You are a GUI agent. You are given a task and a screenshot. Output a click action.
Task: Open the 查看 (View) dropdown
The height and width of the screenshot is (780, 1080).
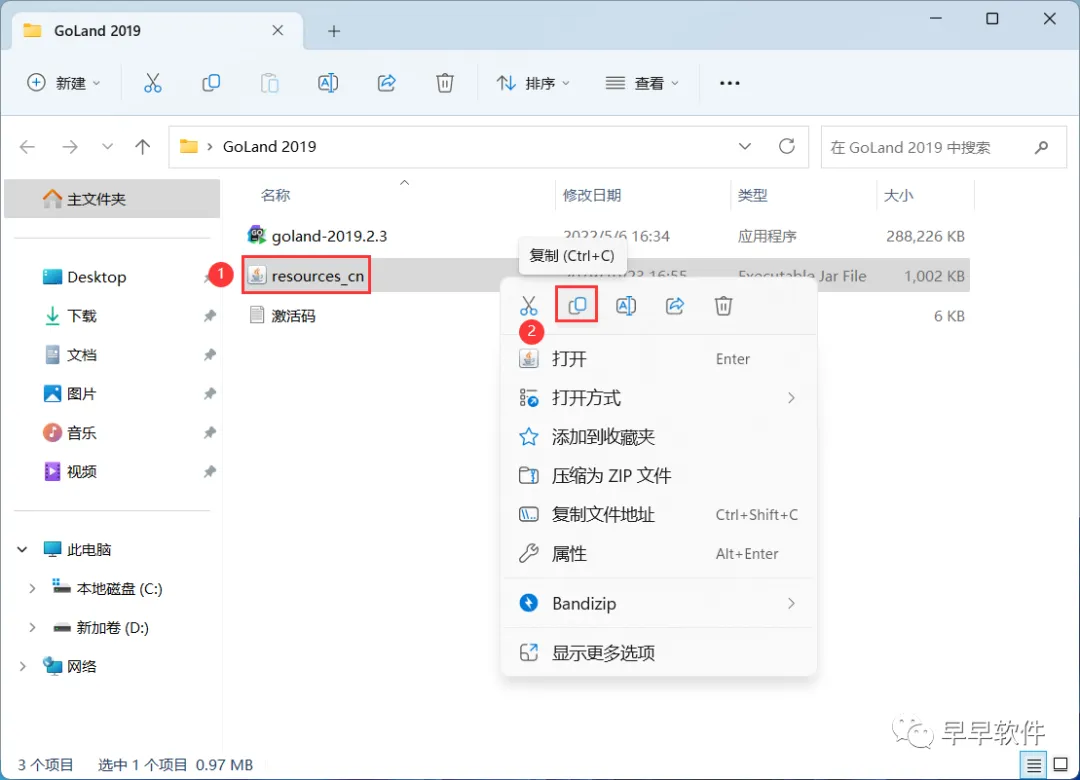click(x=642, y=83)
